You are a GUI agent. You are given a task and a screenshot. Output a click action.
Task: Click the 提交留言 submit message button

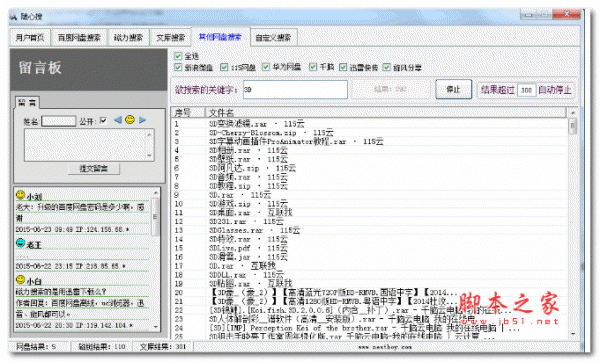(x=94, y=168)
